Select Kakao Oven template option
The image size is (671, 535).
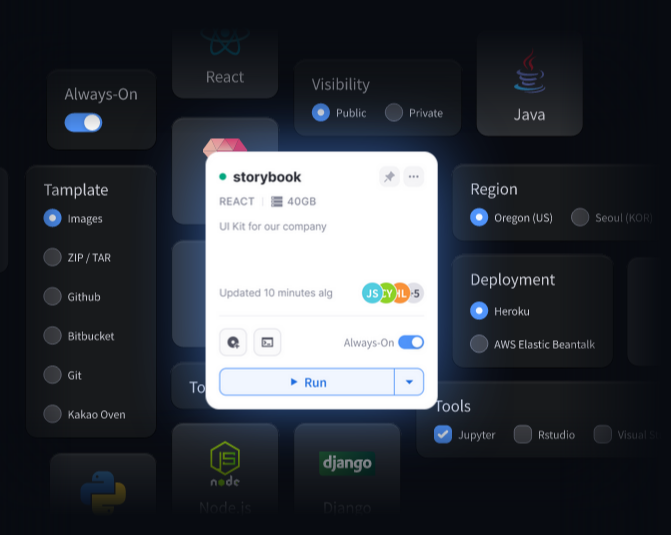pos(53,414)
